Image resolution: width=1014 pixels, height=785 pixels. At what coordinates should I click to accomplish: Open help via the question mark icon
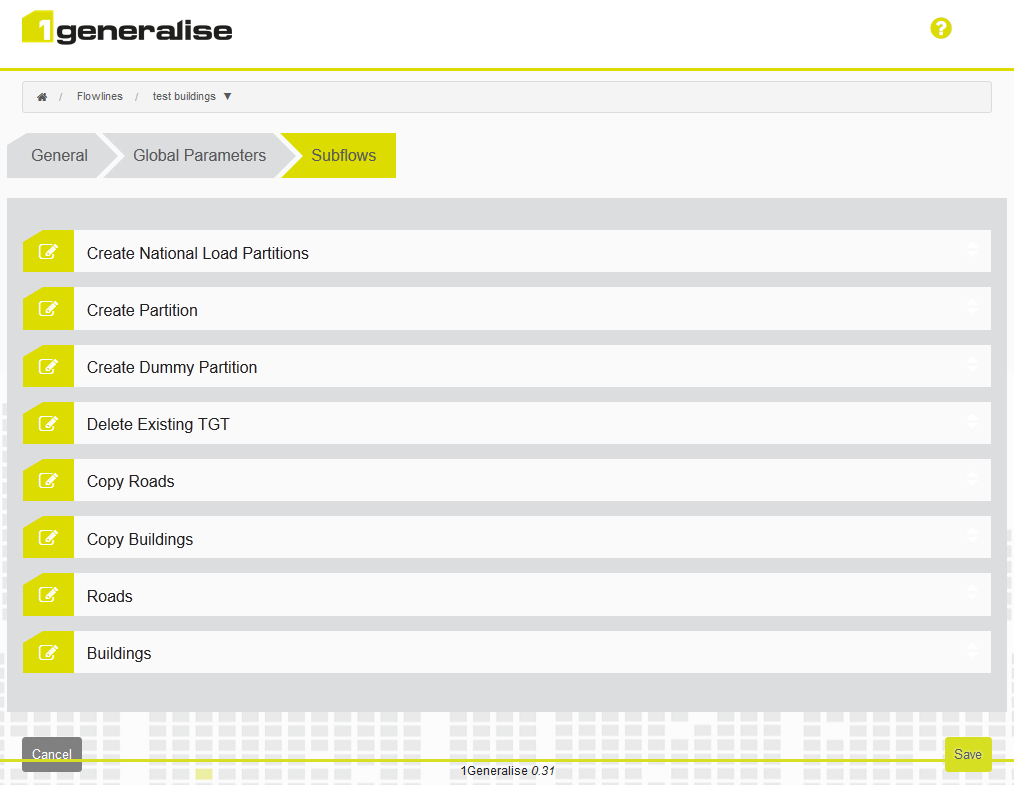(940, 28)
